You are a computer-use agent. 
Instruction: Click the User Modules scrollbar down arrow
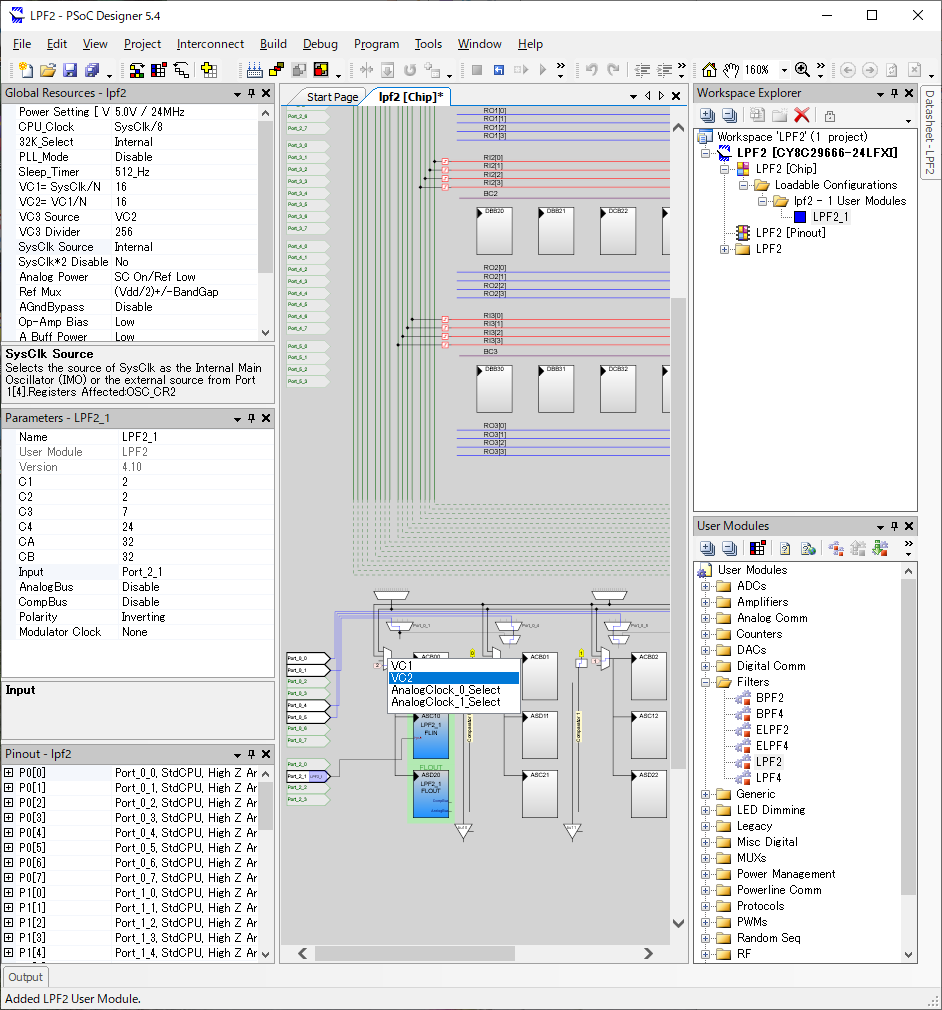click(908, 955)
